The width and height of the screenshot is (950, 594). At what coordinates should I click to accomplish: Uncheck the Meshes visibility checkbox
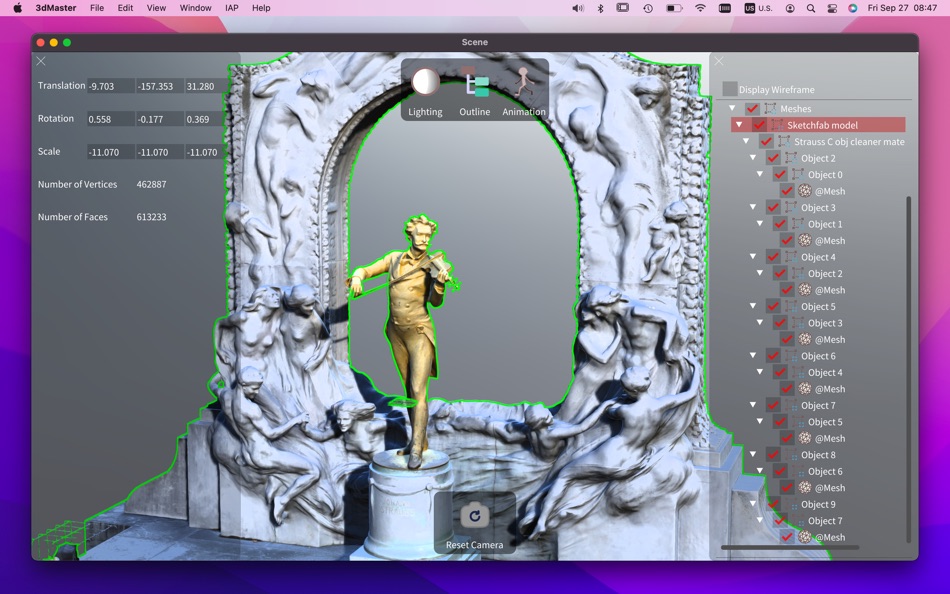coord(752,108)
